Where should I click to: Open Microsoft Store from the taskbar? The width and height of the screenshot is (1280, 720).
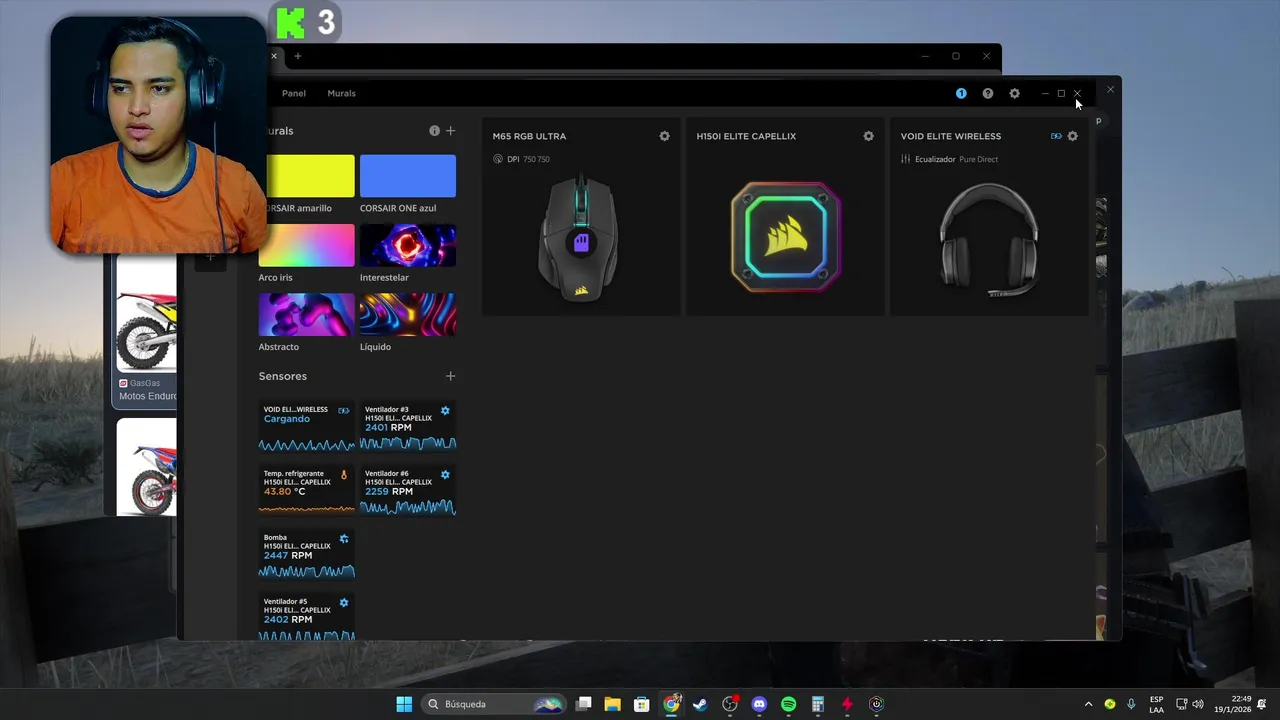click(x=642, y=704)
